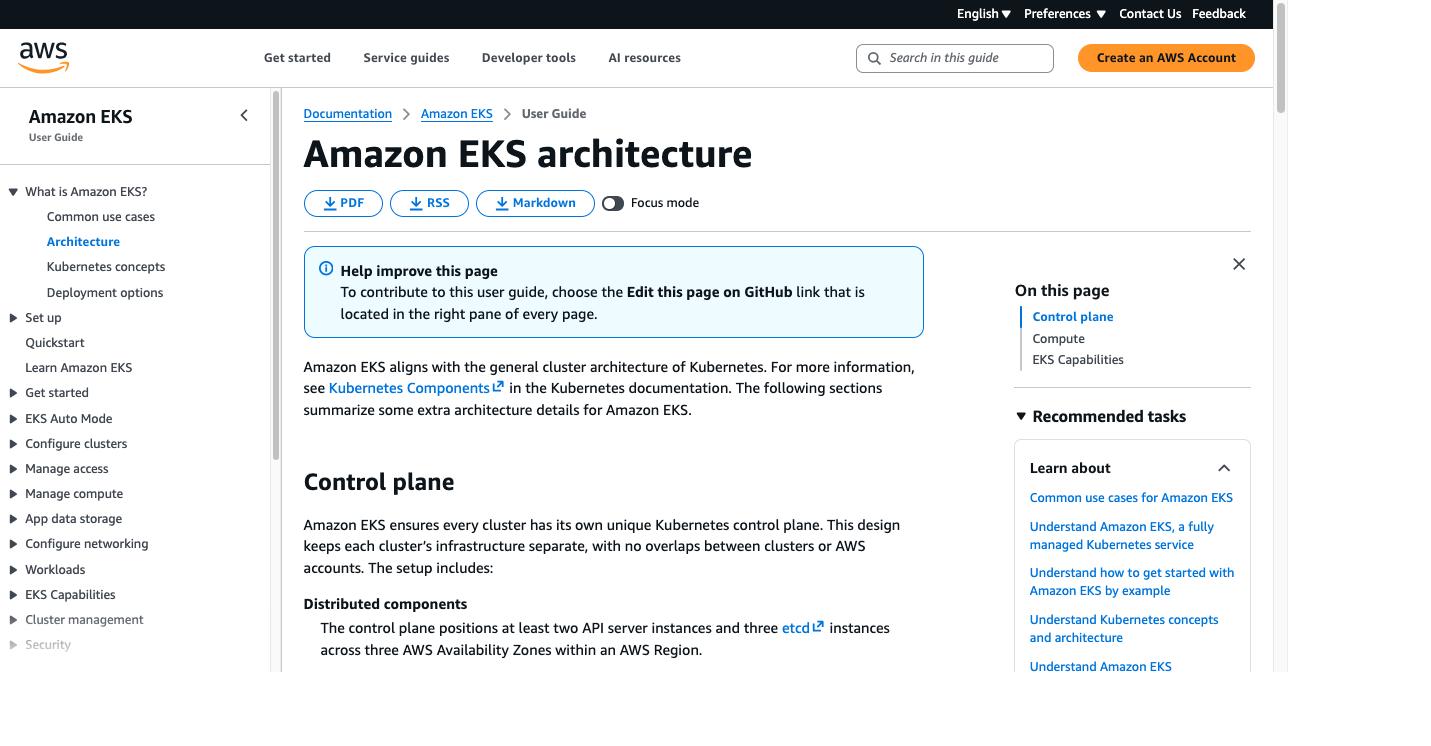
Task: Collapse the What is Amazon EKS? section
Action: 13,192
